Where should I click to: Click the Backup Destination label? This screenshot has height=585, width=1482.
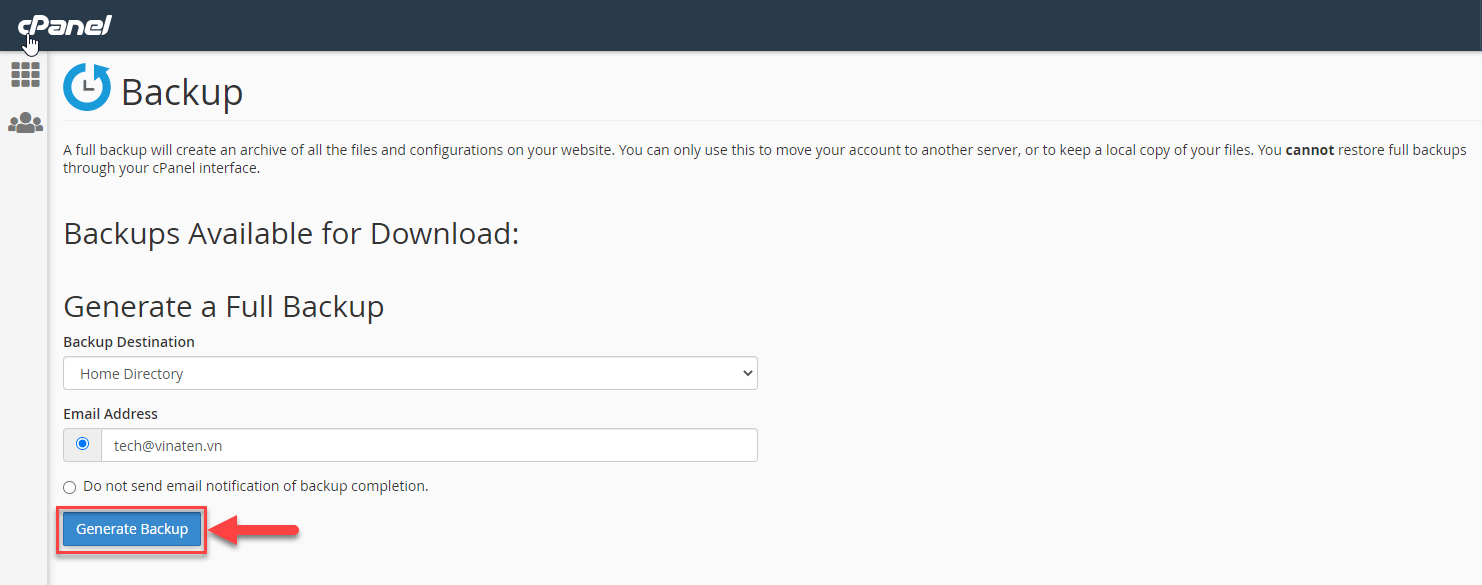pyautogui.click(x=129, y=342)
